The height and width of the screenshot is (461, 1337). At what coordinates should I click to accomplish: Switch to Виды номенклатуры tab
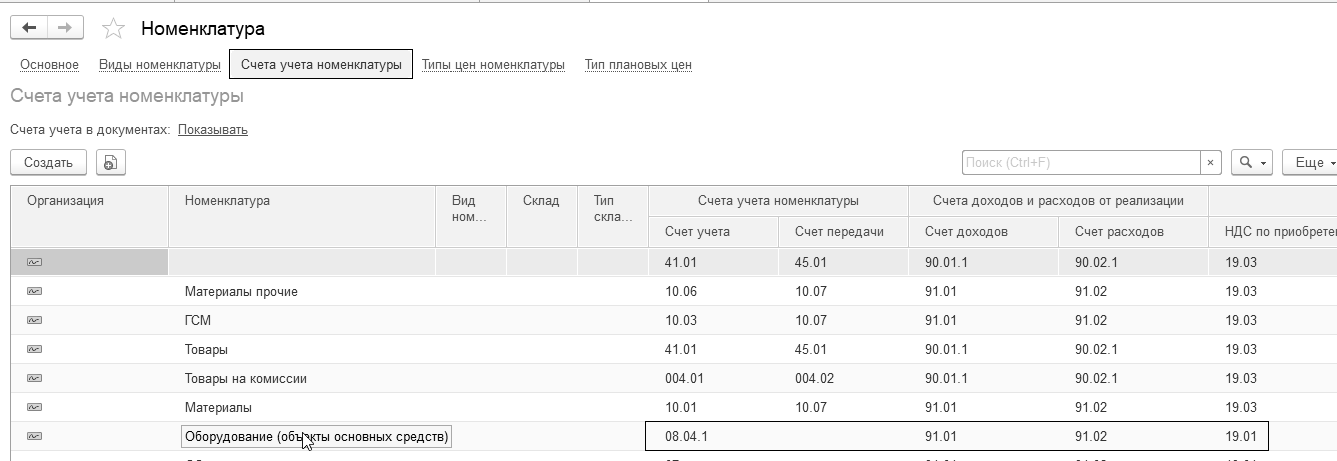tap(160, 65)
